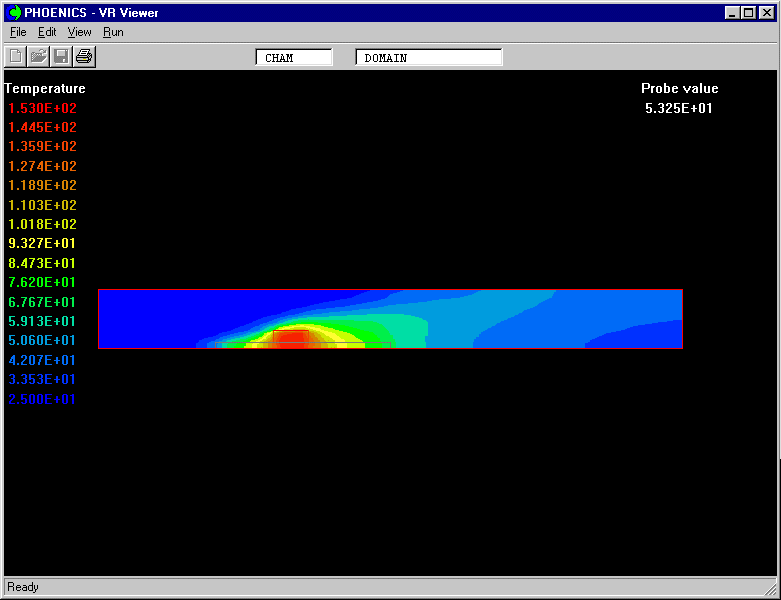Probe the red hot spot in contour plot
781x600 pixels.
click(292, 337)
